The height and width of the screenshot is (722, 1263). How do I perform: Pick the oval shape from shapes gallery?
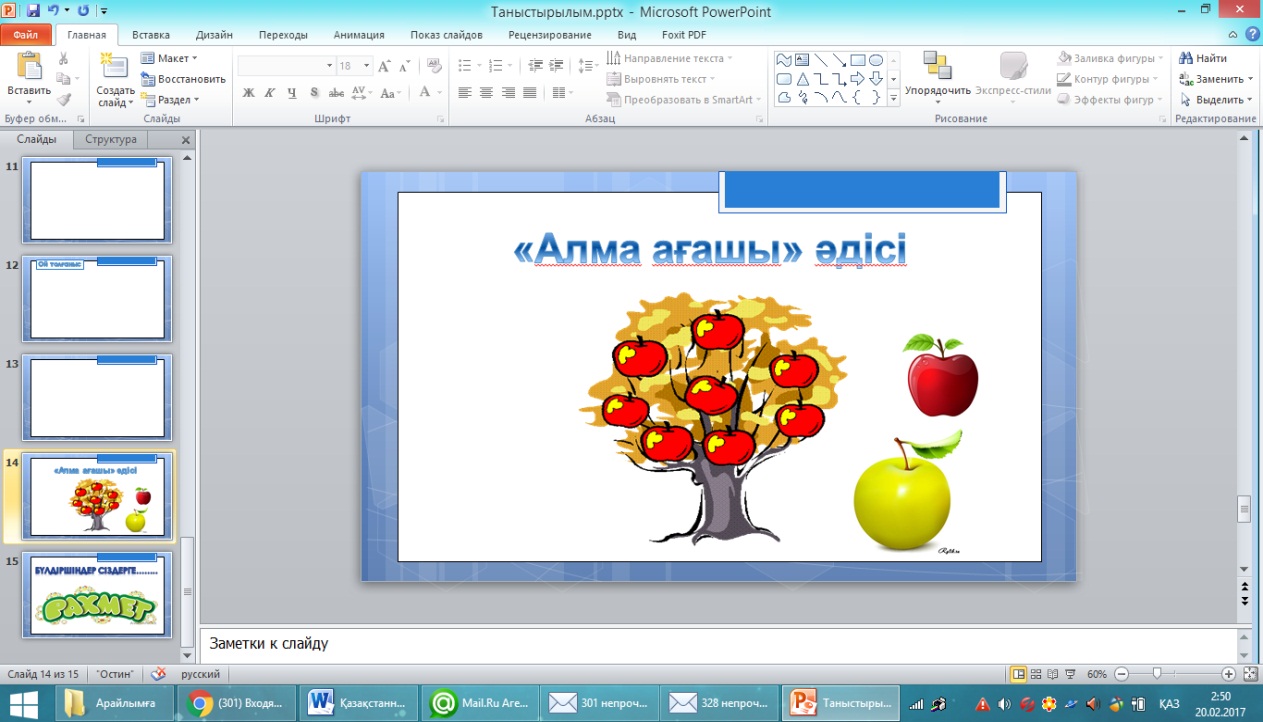876,60
